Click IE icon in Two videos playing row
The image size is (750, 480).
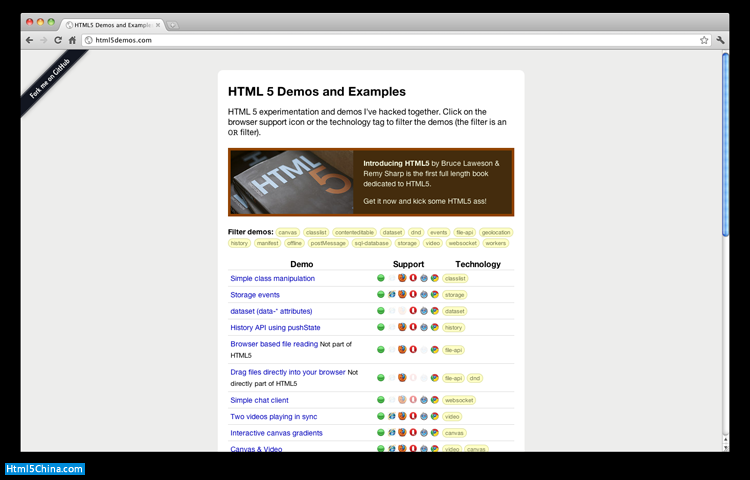tap(392, 416)
